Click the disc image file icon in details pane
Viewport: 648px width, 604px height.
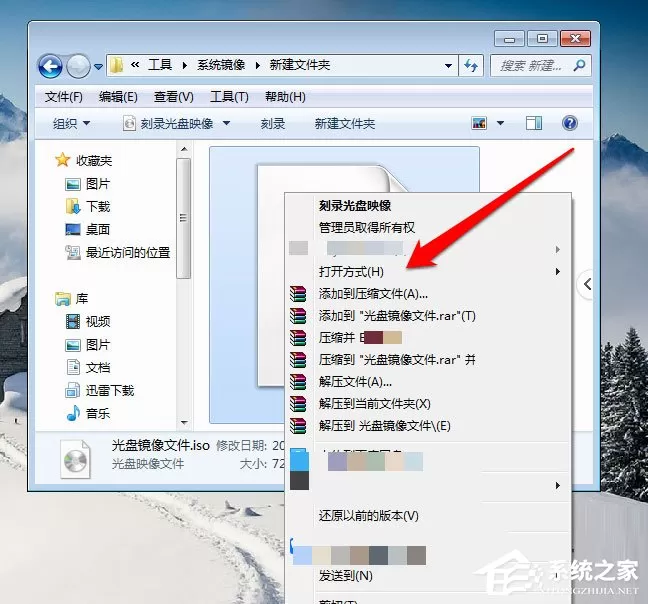click(x=75, y=459)
